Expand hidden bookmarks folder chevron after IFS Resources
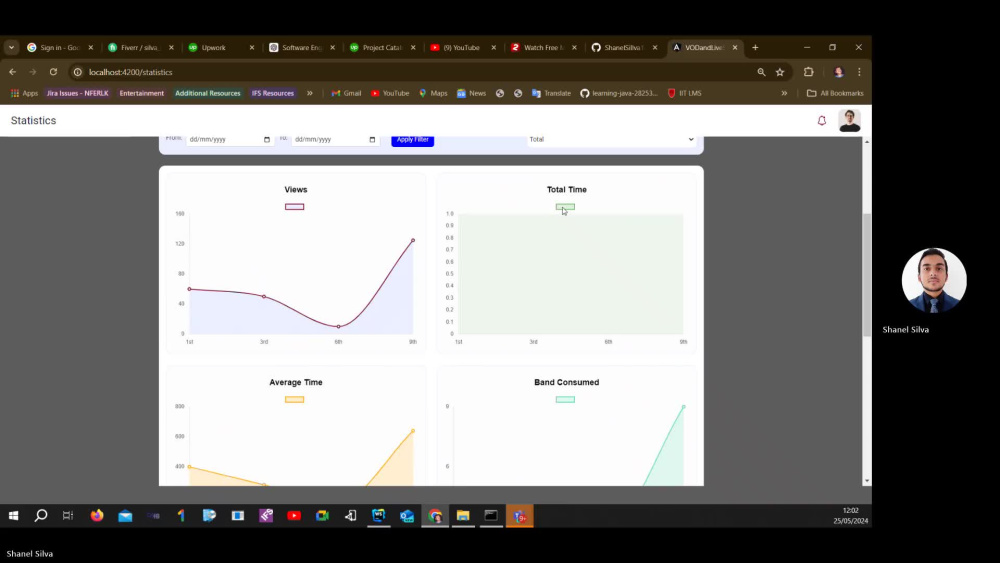 pyautogui.click(x=309, y=93)
